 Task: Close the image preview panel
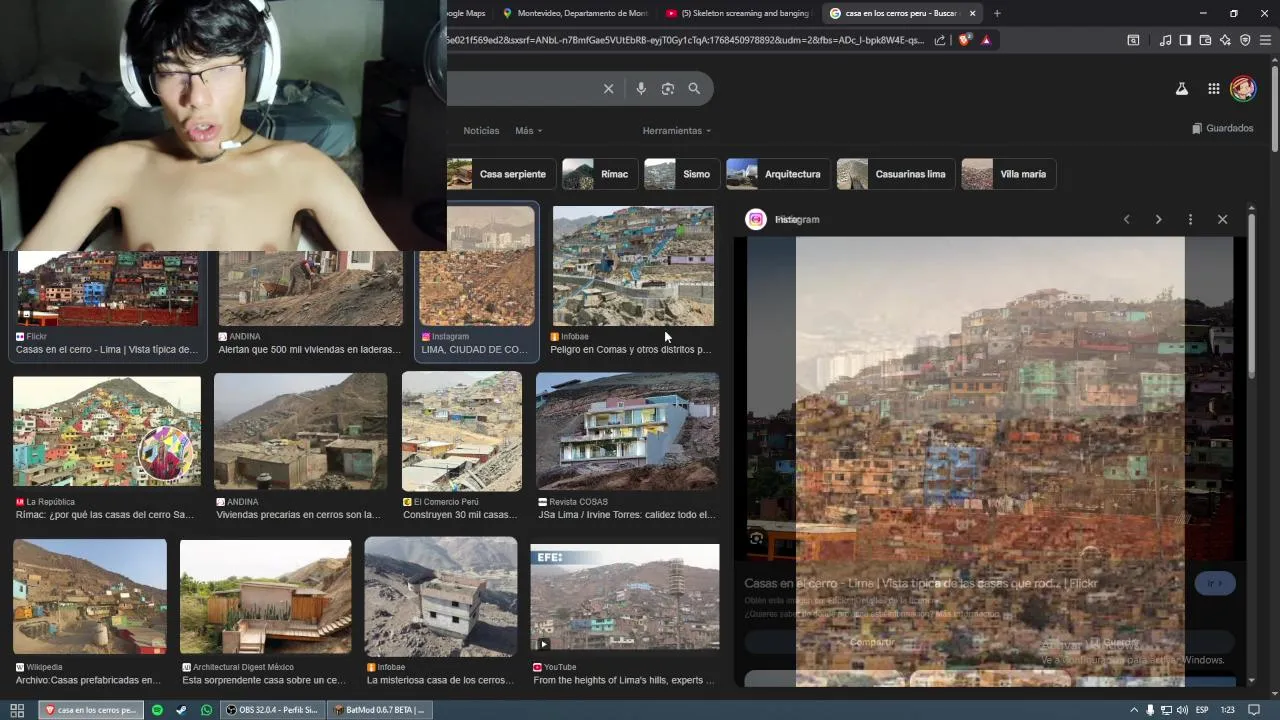(1222, 219)
